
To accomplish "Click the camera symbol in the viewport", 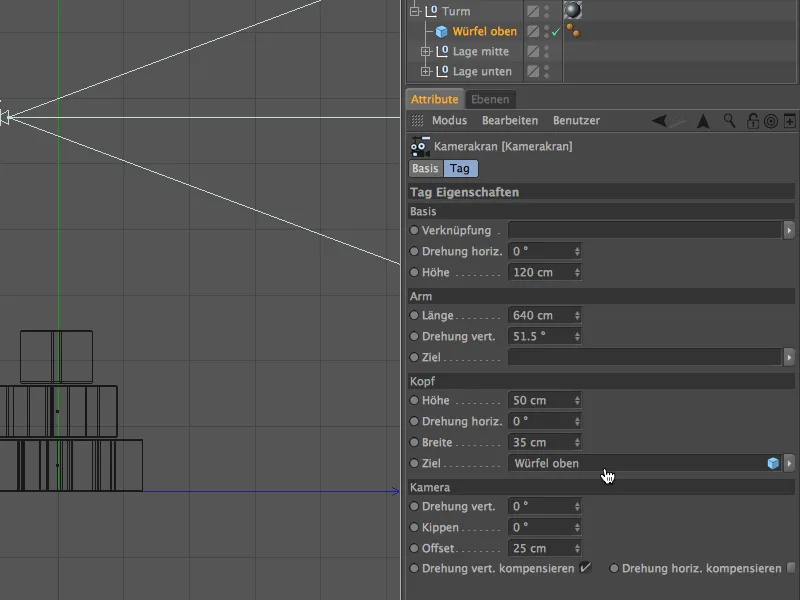I will pyautogui.click(x=6, y=117).
